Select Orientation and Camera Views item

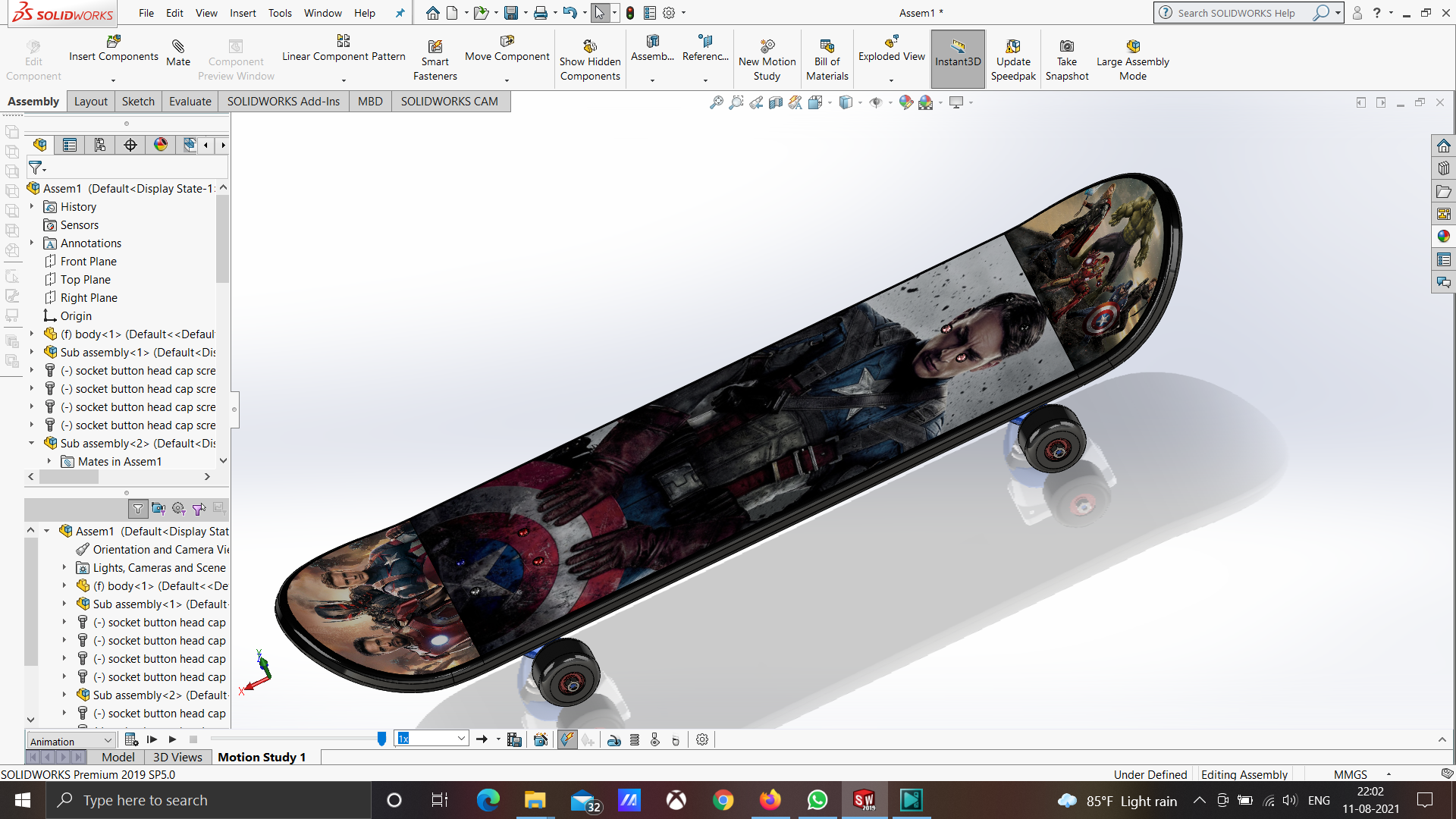click(152, 549)
